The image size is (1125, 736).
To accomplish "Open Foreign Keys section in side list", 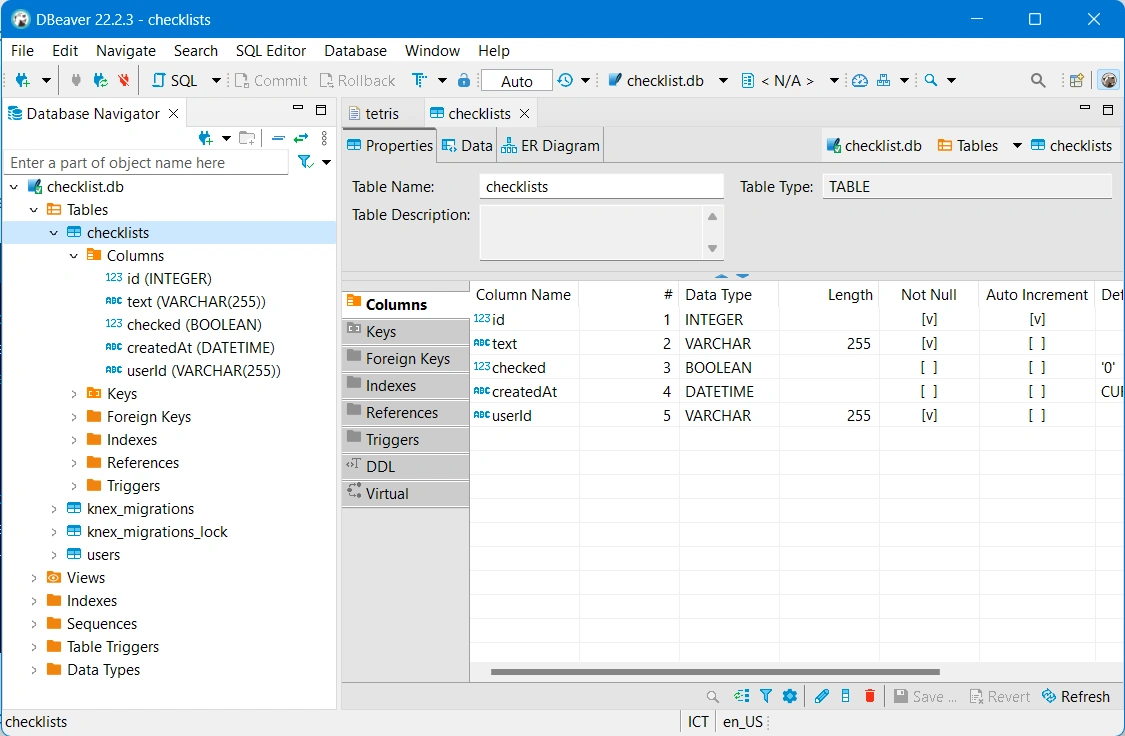I will point(405,359).
